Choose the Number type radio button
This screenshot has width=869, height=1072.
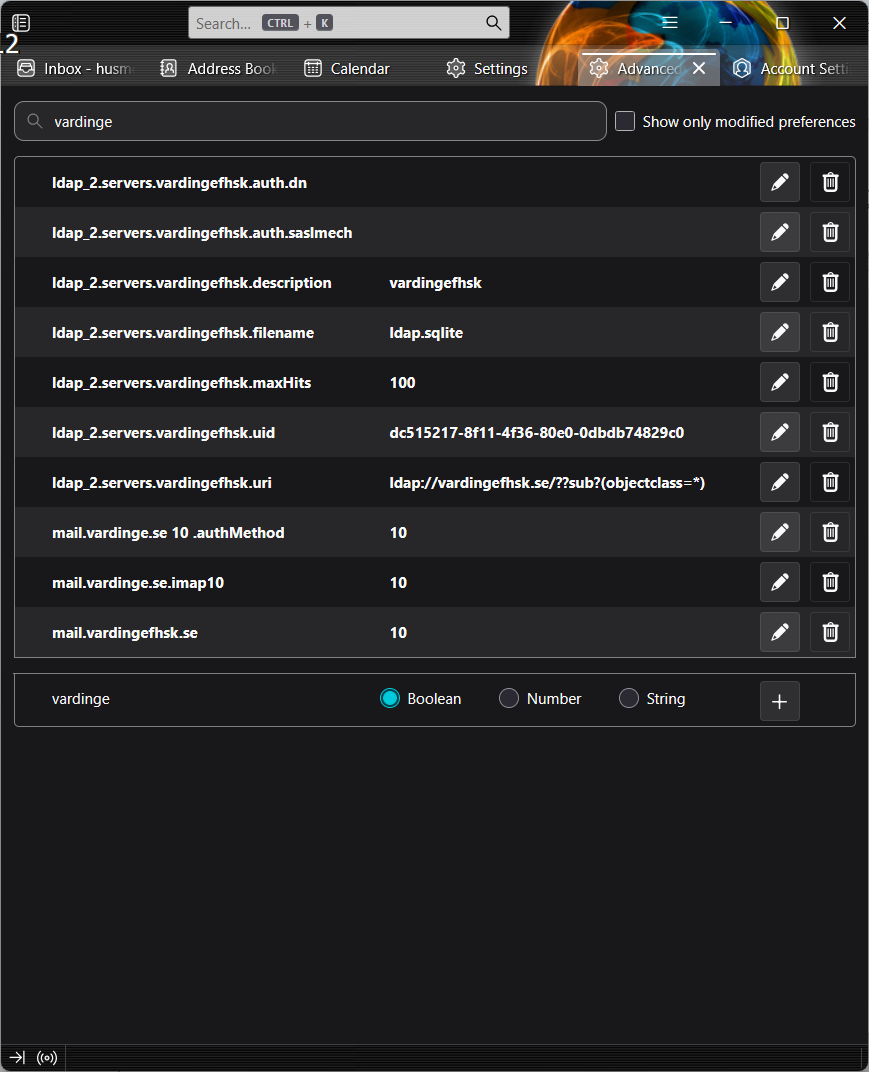pyautogui.click(x=509, y=699)
